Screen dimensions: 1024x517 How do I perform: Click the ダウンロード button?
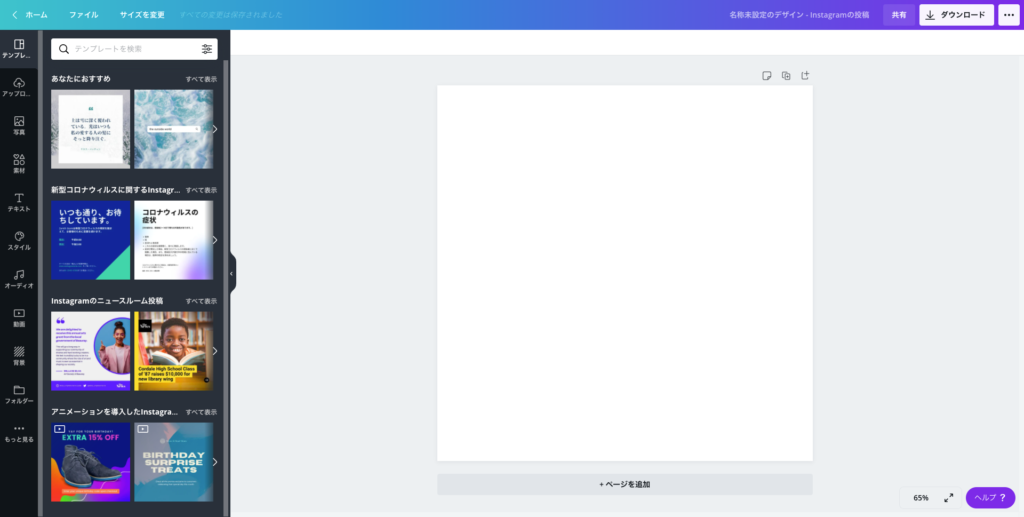(956, 15)
